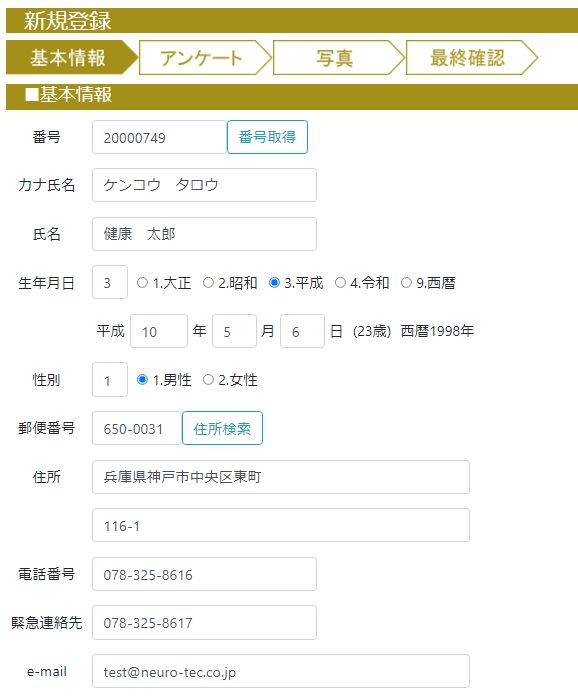Image resolution: width=578 pixels, height=699 pixels.
Task: Click the 郵便番号 field with 650-0031
Action: [x=137, y=428]
